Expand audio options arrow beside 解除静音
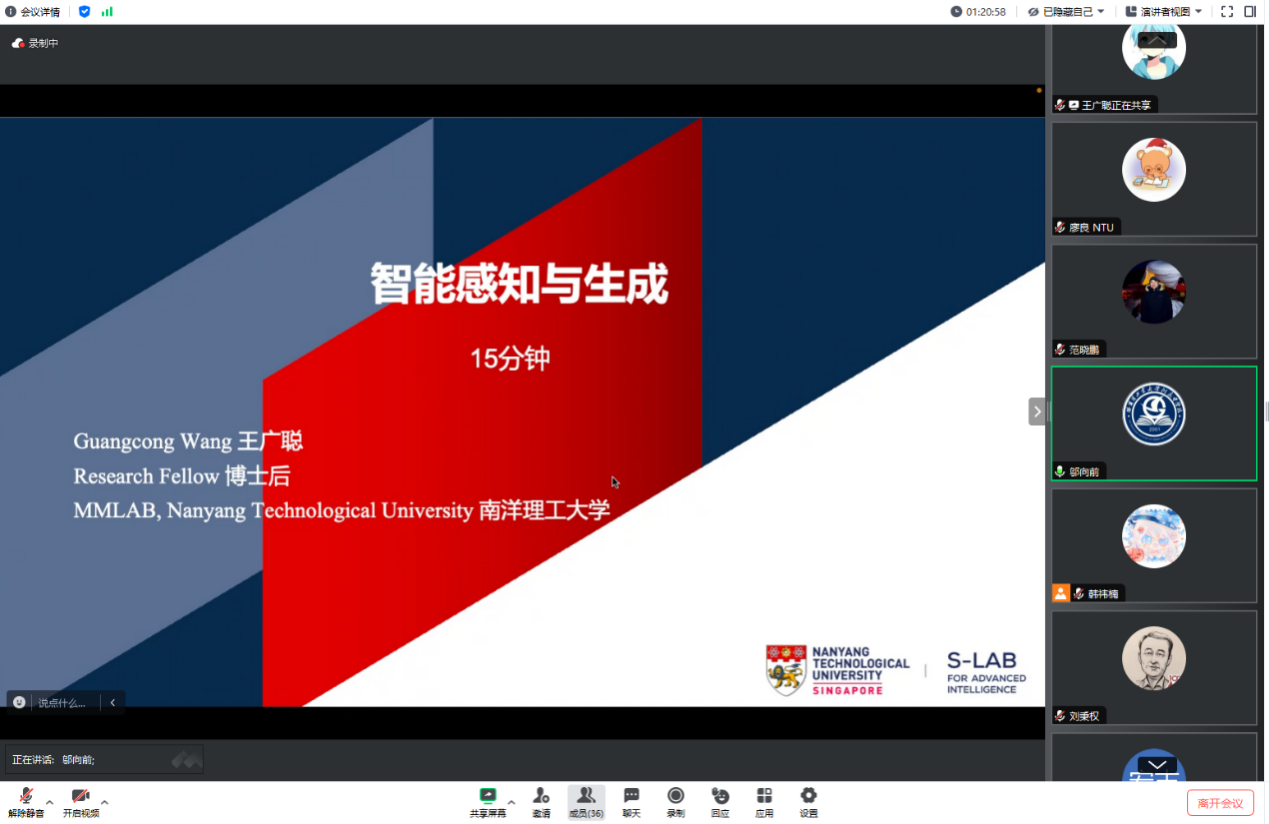This screenshot has height=824, width=1269. click(50, 802)
